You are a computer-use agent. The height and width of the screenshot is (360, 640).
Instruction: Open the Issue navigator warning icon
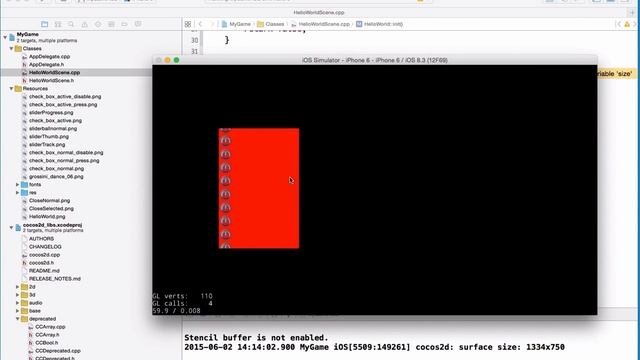pos(84,24)
